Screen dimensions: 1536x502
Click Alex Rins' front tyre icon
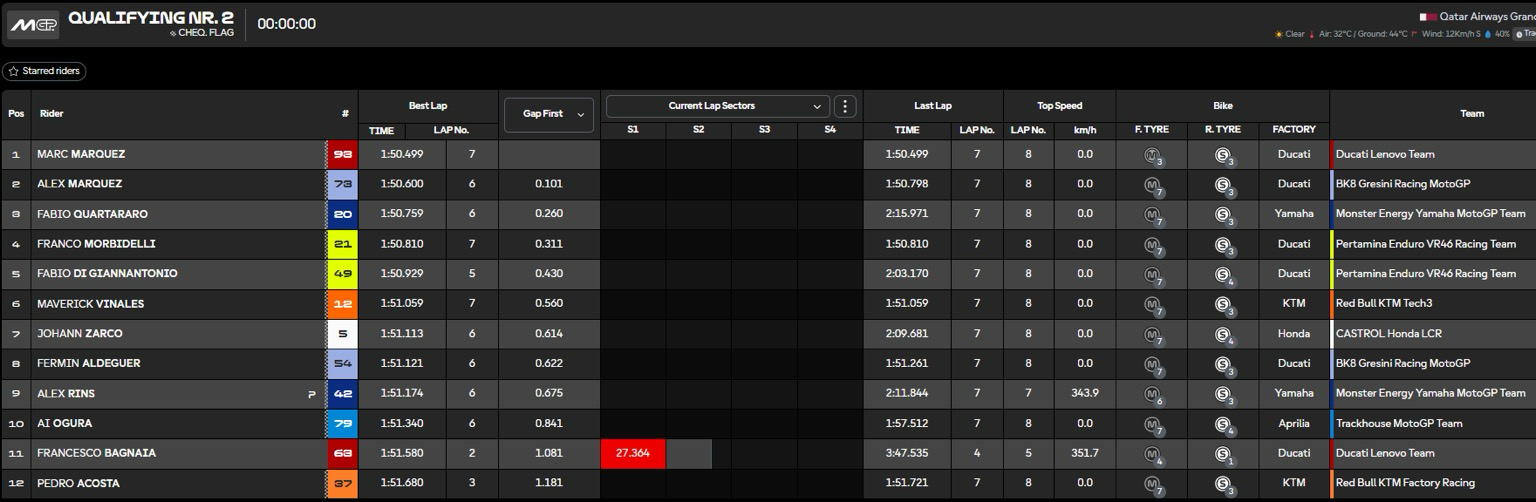click(1153, 395)
